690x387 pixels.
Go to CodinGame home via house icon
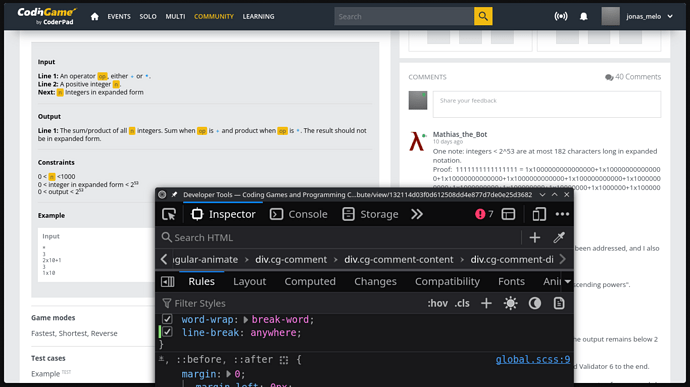[x=94, y=16]
